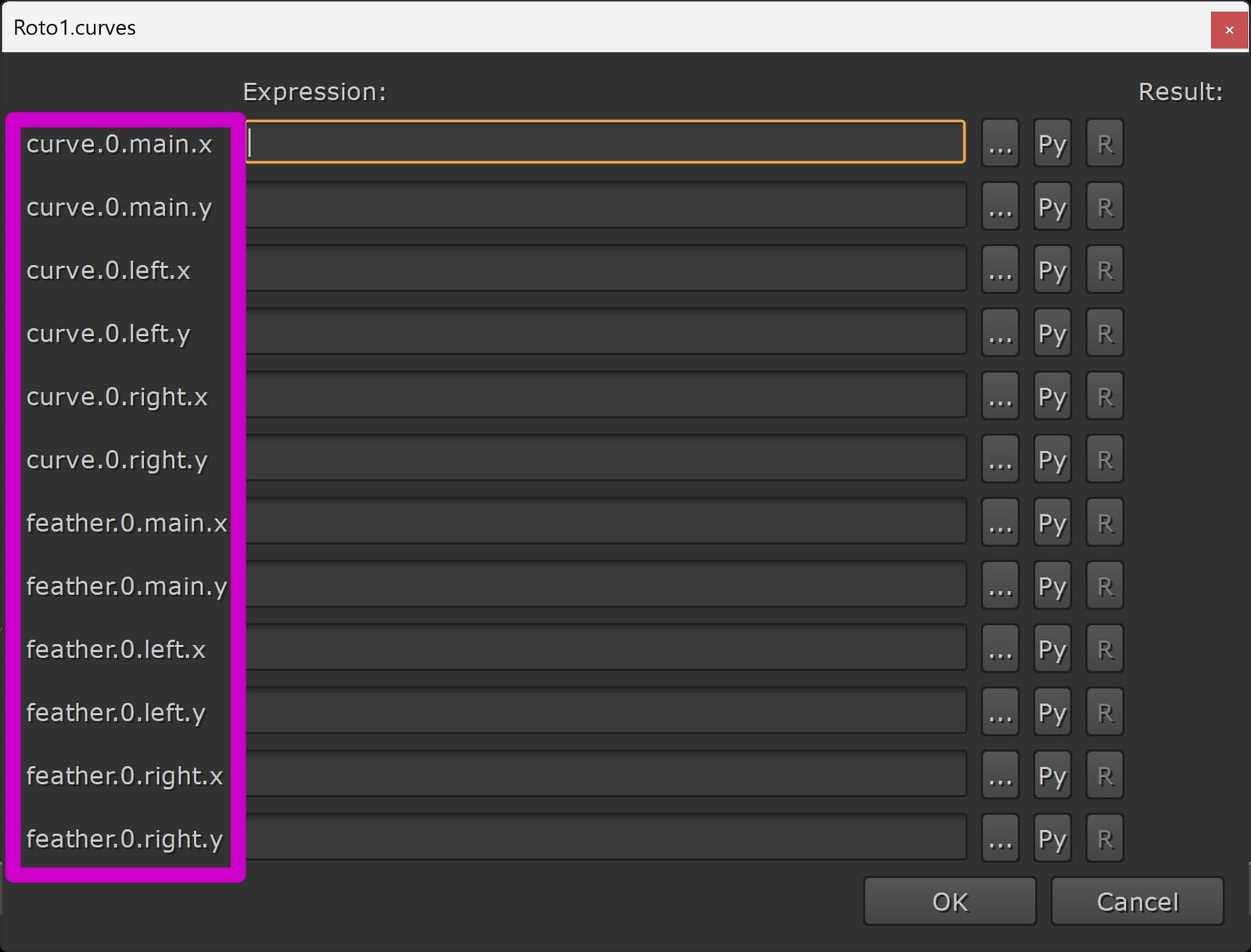This screenshot has width=1251, height=952.
Task: Click the Roto1.curves title bar text
Action: pyautogui.click(x=74, y=27)
